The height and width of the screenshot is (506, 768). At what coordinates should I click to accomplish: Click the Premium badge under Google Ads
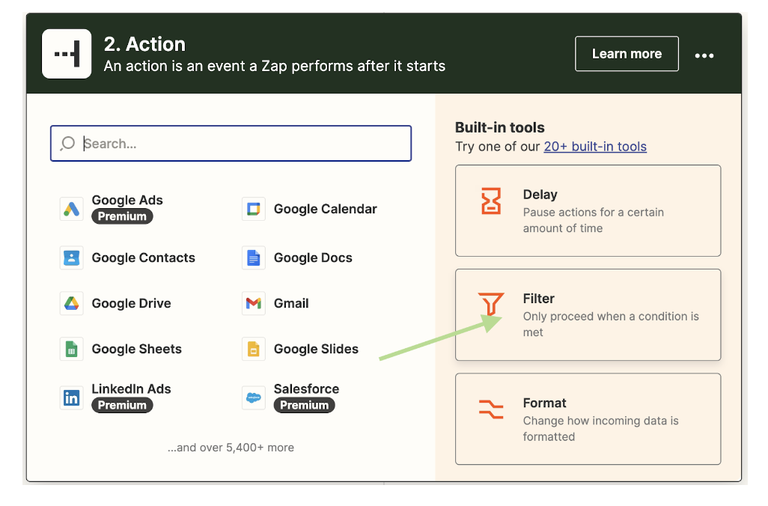122,216
